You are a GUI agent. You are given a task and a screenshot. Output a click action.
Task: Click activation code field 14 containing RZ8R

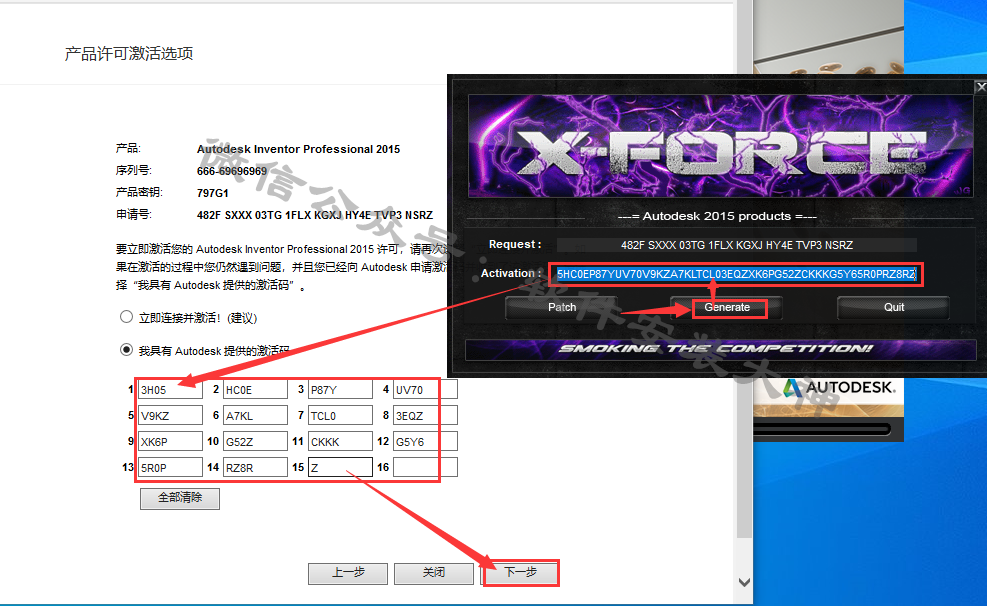[x=255, y=467]
